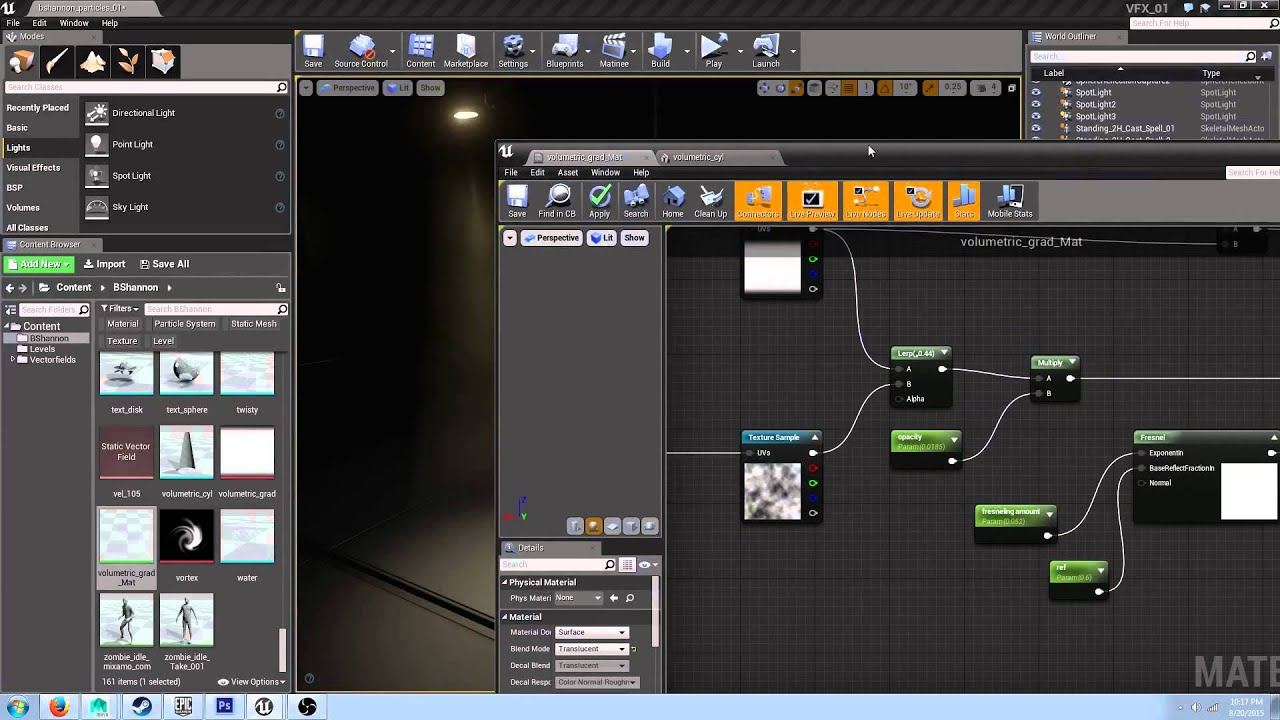1280x720 pixels.
Task: Select Visual Effects category in Modes
Action: click(33, 168)
